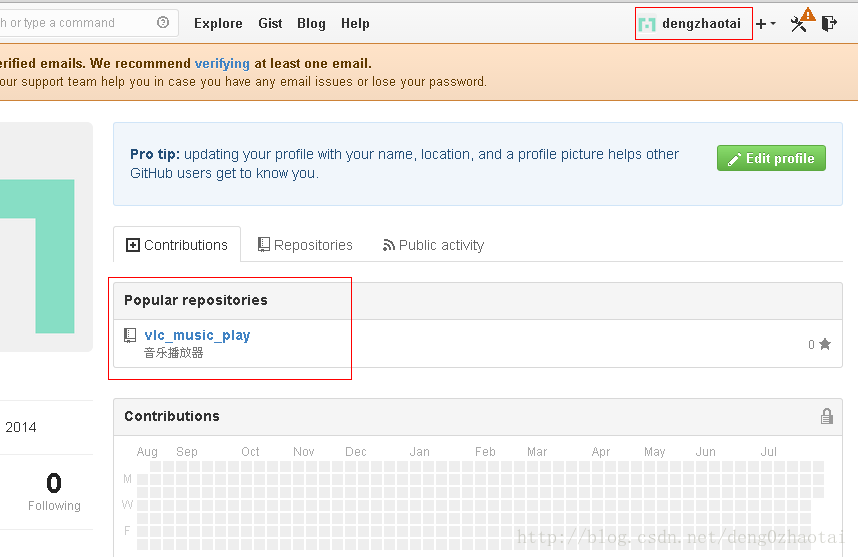Image resolution: width=858 pixels, height=557 pixels.
Task: Open the 0 Following count
Action: [54, 491]
